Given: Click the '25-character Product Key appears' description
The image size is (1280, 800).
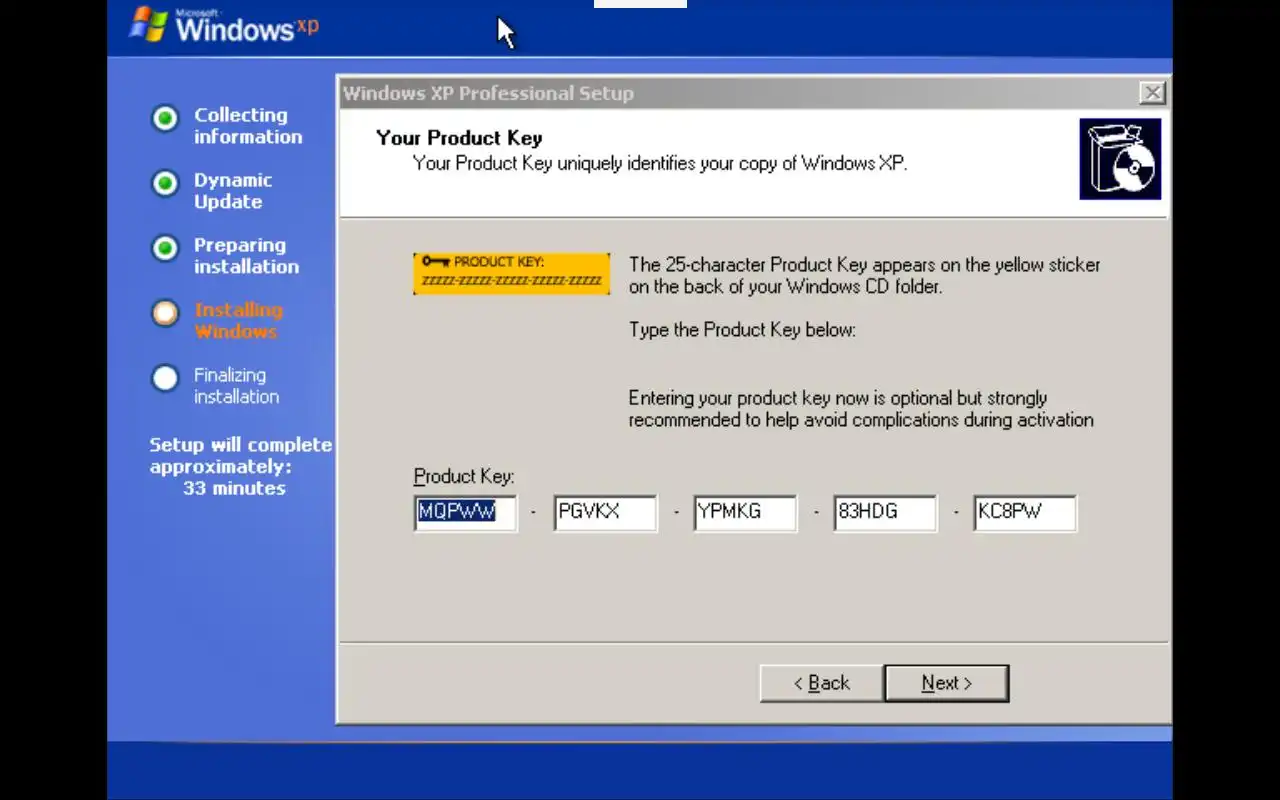Looking at the screenshot, I should pyautogui.click(x=864, y=276).
